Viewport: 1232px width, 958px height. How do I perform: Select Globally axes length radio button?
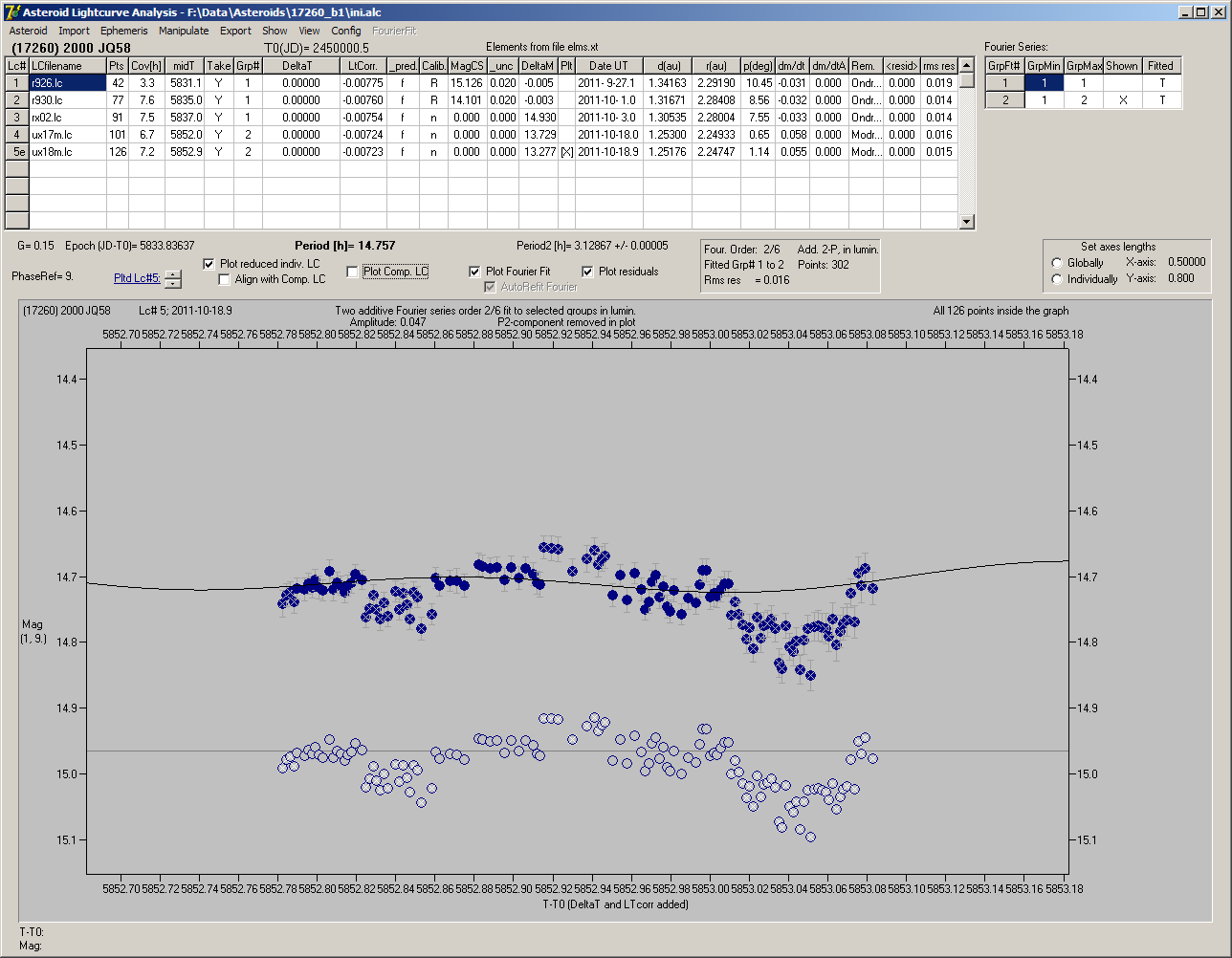[x=1057, y=263]
